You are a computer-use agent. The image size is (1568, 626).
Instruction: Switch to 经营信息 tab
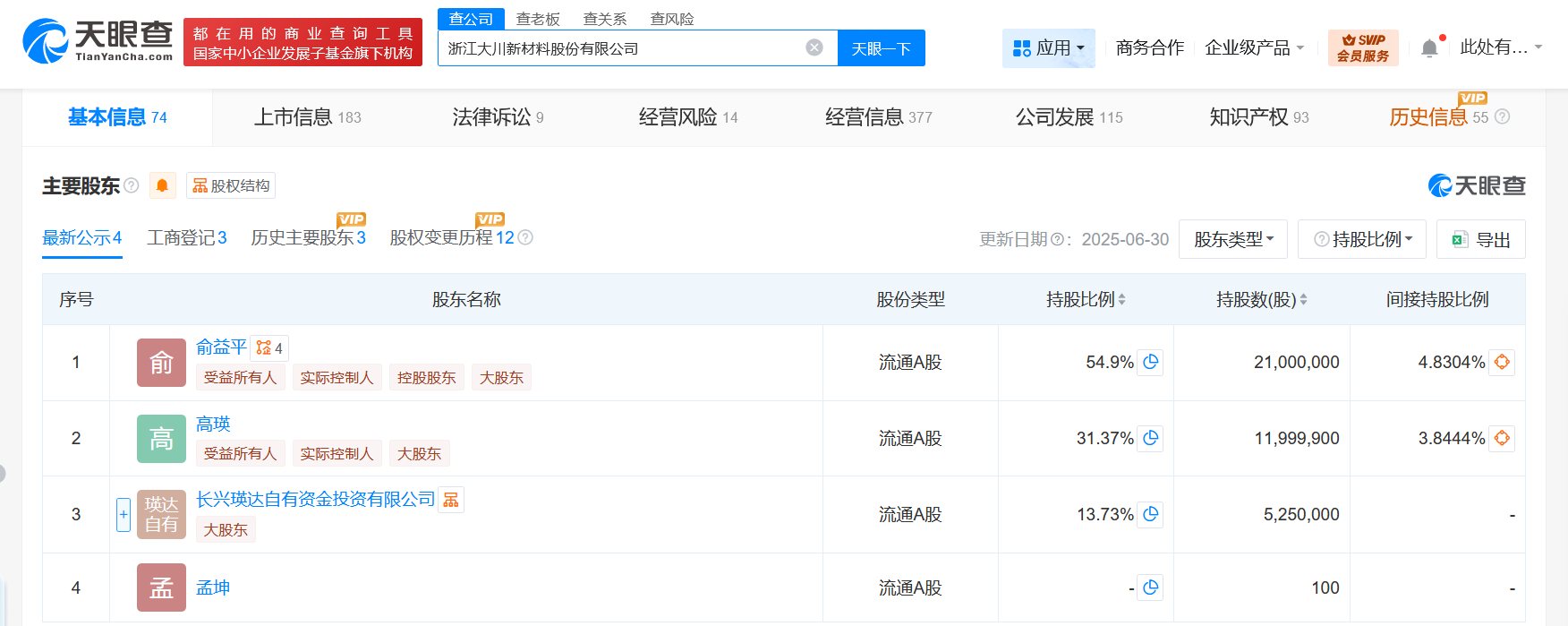click(x=879, y=117)
